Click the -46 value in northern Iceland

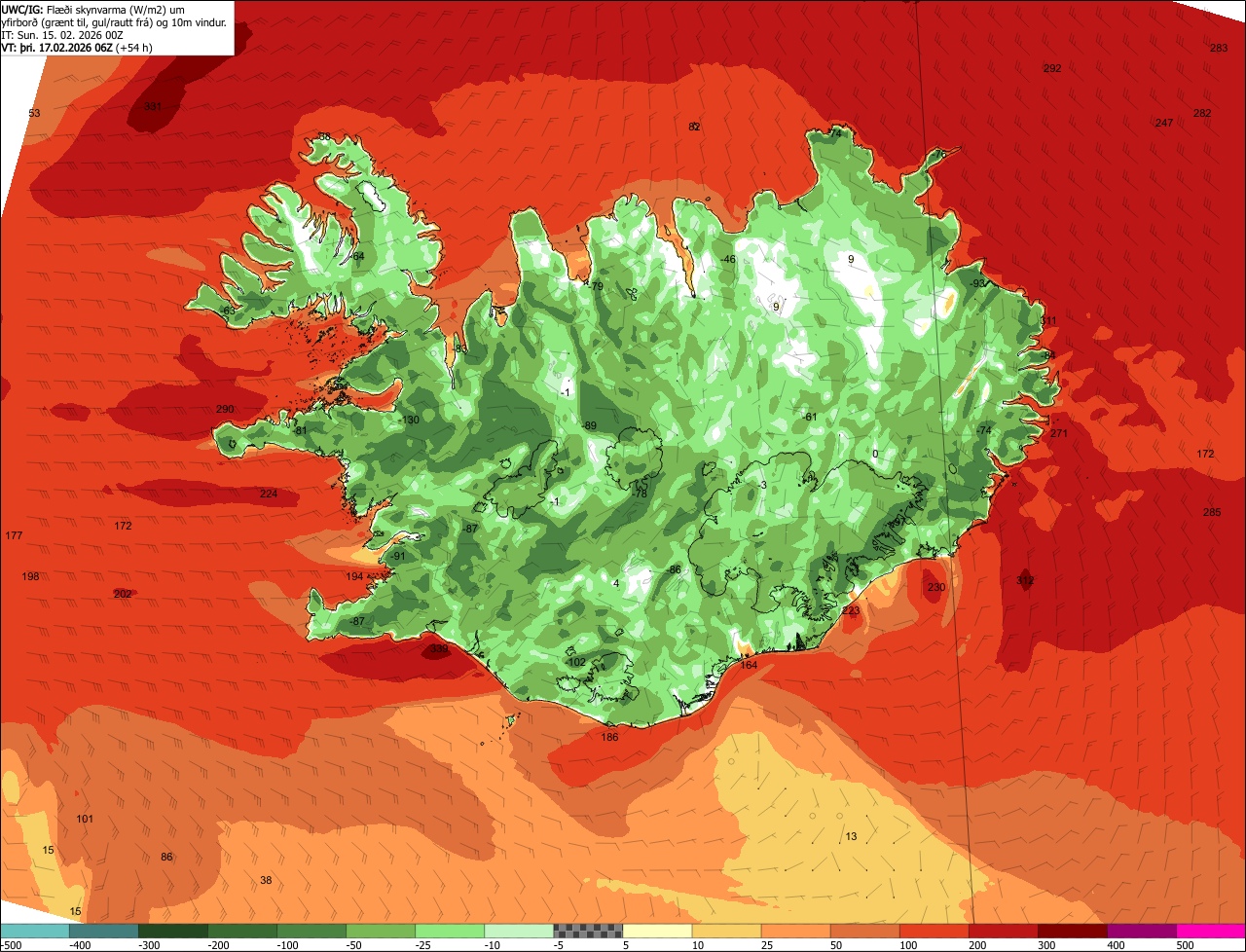(728, 260)
